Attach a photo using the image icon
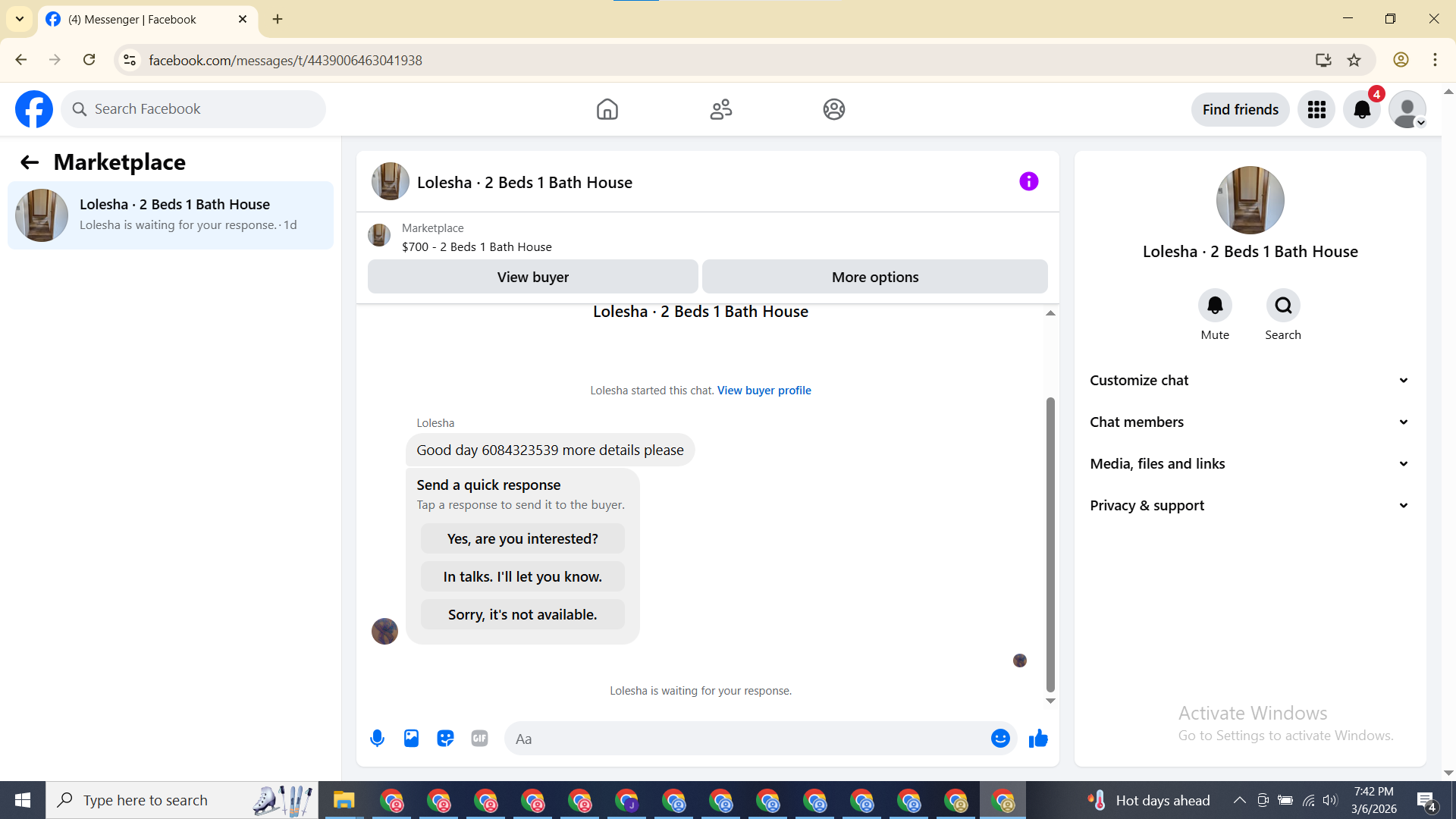Viewport: 1456px width, 819px height. [411, 738]
